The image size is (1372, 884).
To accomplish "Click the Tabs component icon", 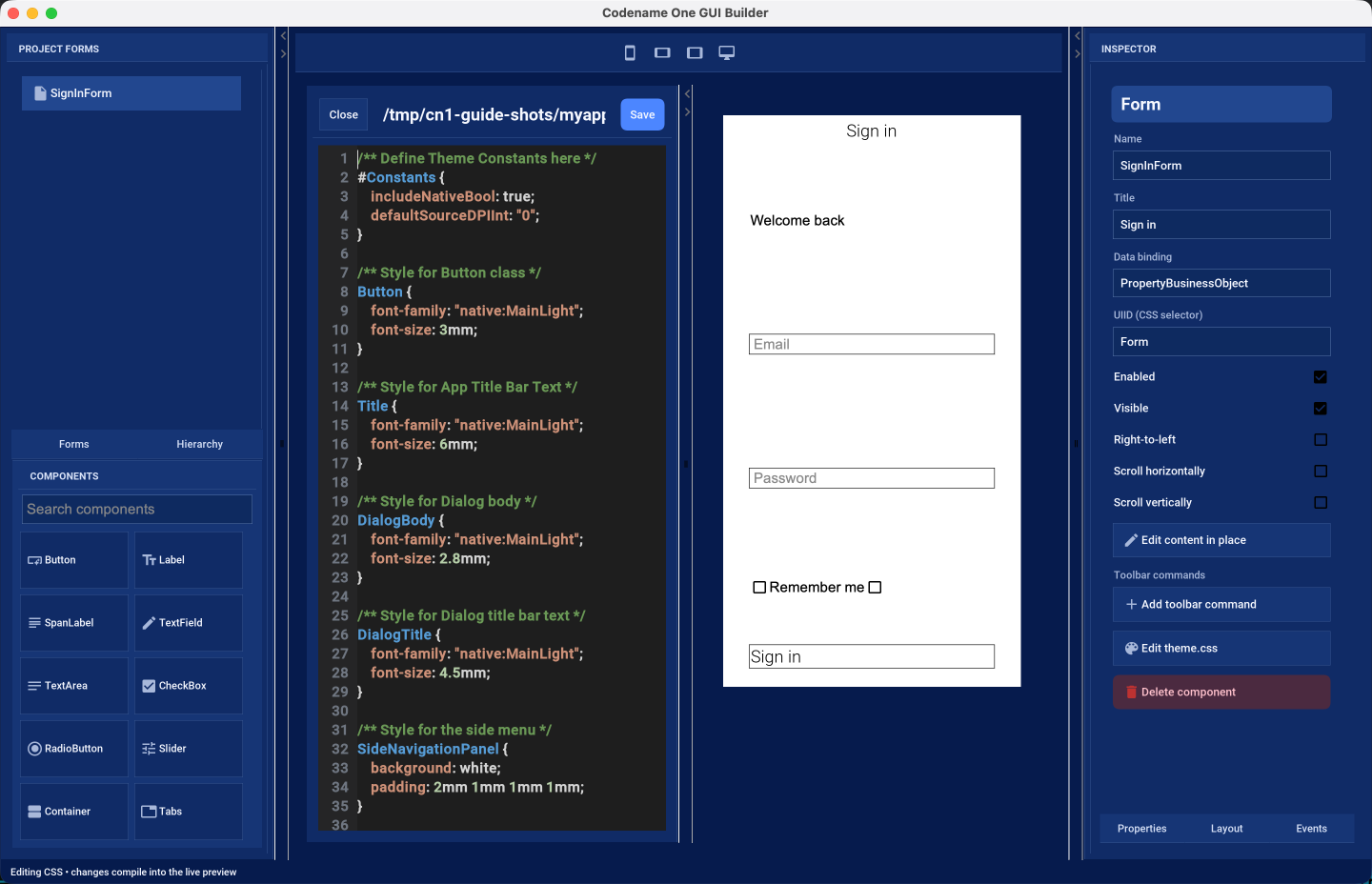I will tap(149, 812).
